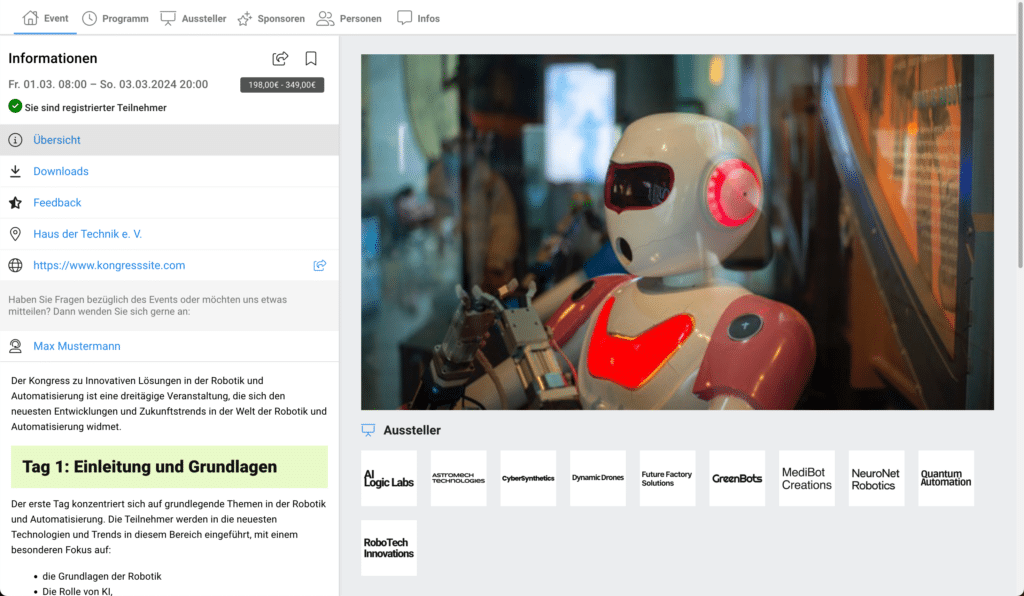Go to the Sponsoren tab
This screenshot has height=596, width=1024.
(x=270, y=18)
